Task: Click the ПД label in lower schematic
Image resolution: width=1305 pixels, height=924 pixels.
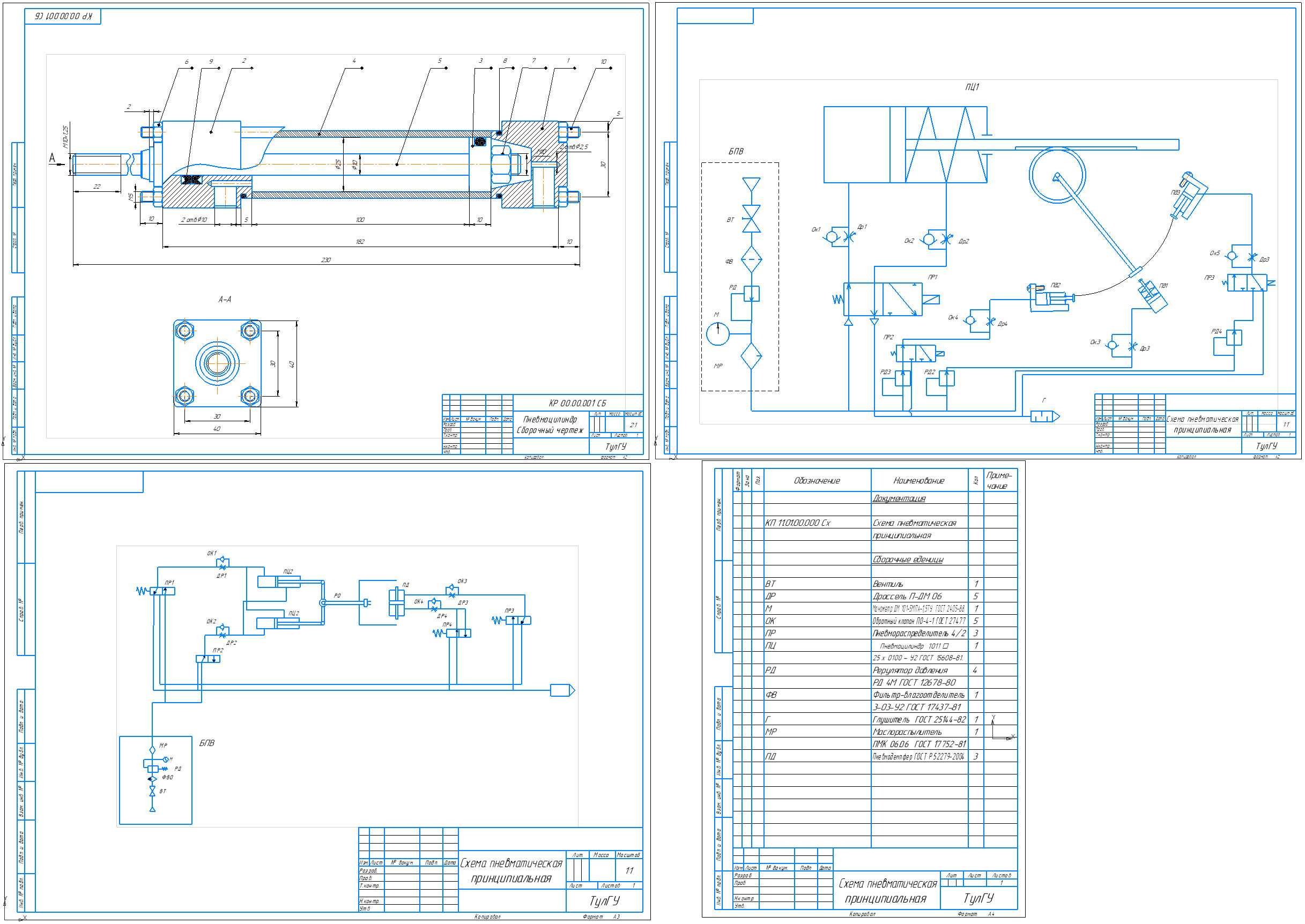Action: tap(405, 585)
